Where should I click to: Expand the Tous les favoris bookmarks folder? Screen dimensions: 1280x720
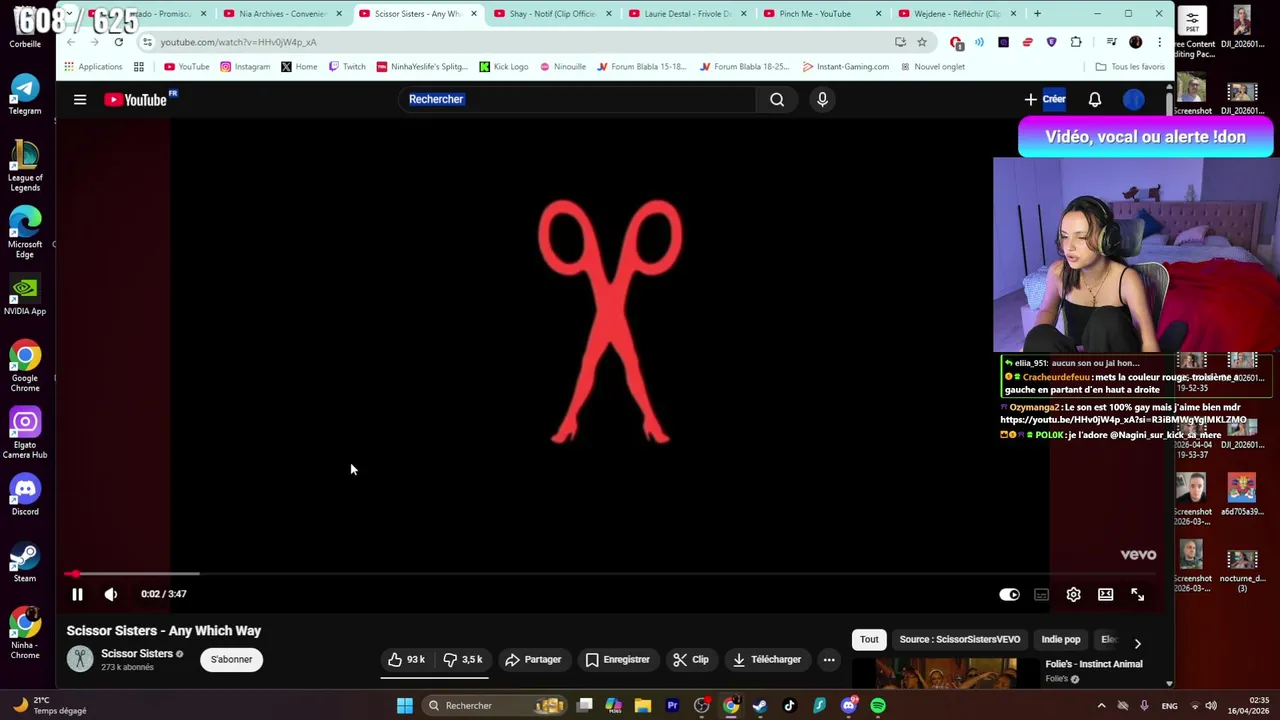click(1130, 67)
